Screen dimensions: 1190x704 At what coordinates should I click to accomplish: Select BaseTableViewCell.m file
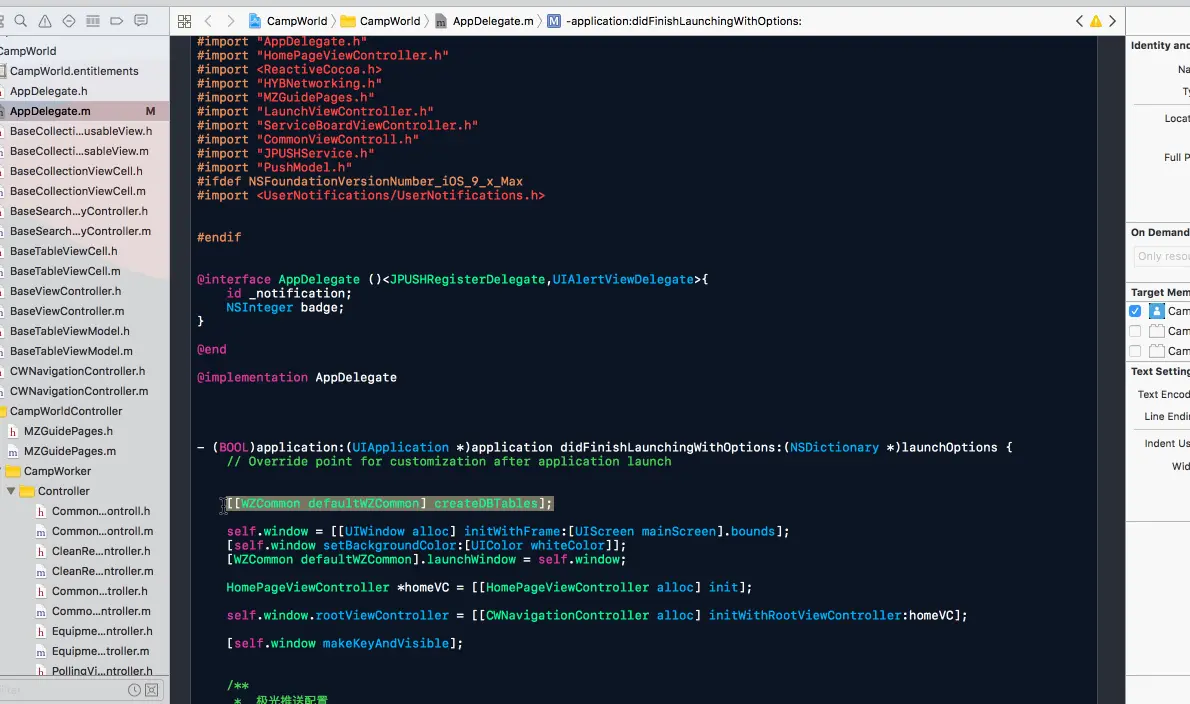pos(65,271)
